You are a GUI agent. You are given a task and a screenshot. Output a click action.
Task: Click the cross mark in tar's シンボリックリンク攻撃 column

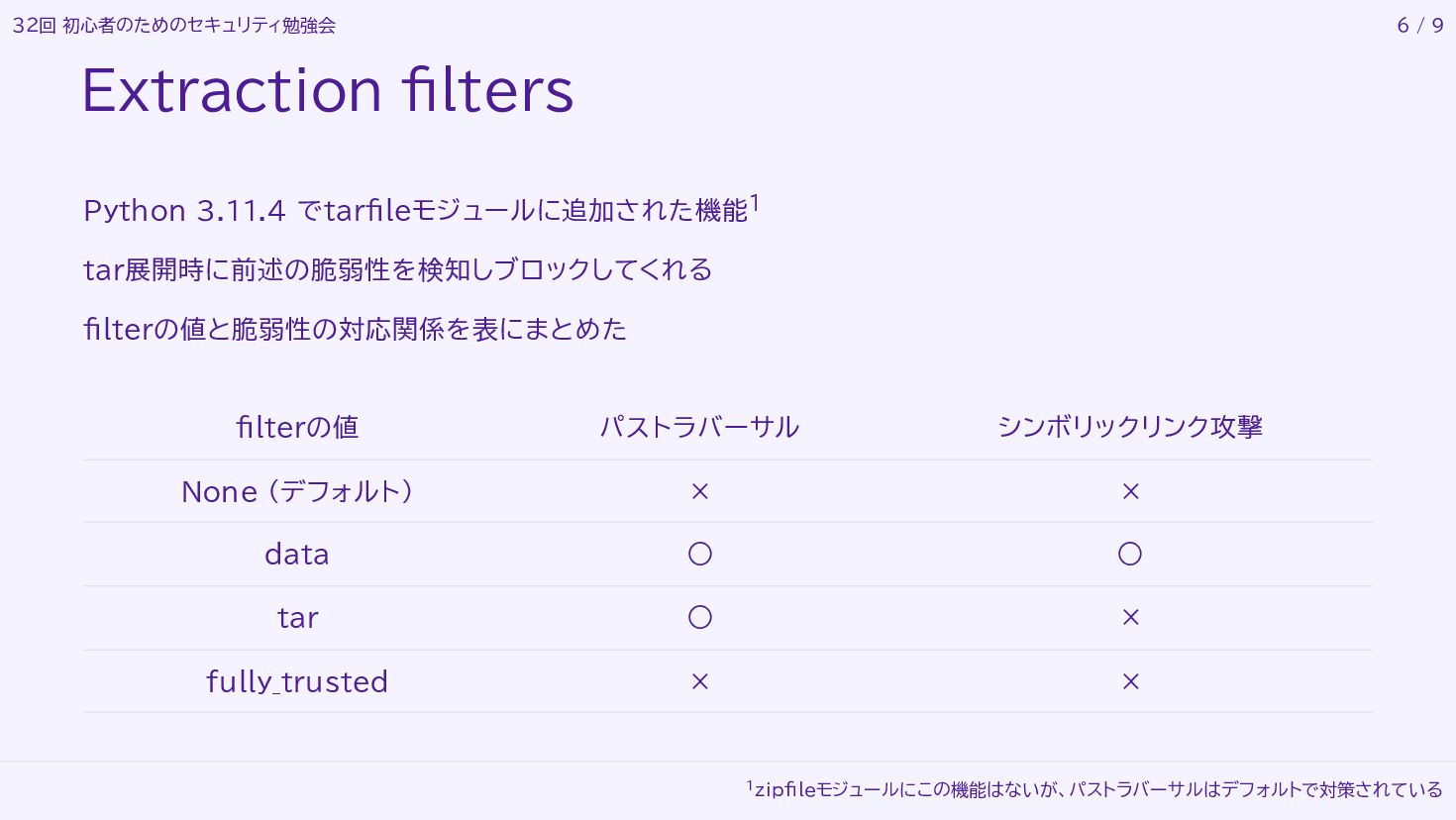(x=1130, y=617)
